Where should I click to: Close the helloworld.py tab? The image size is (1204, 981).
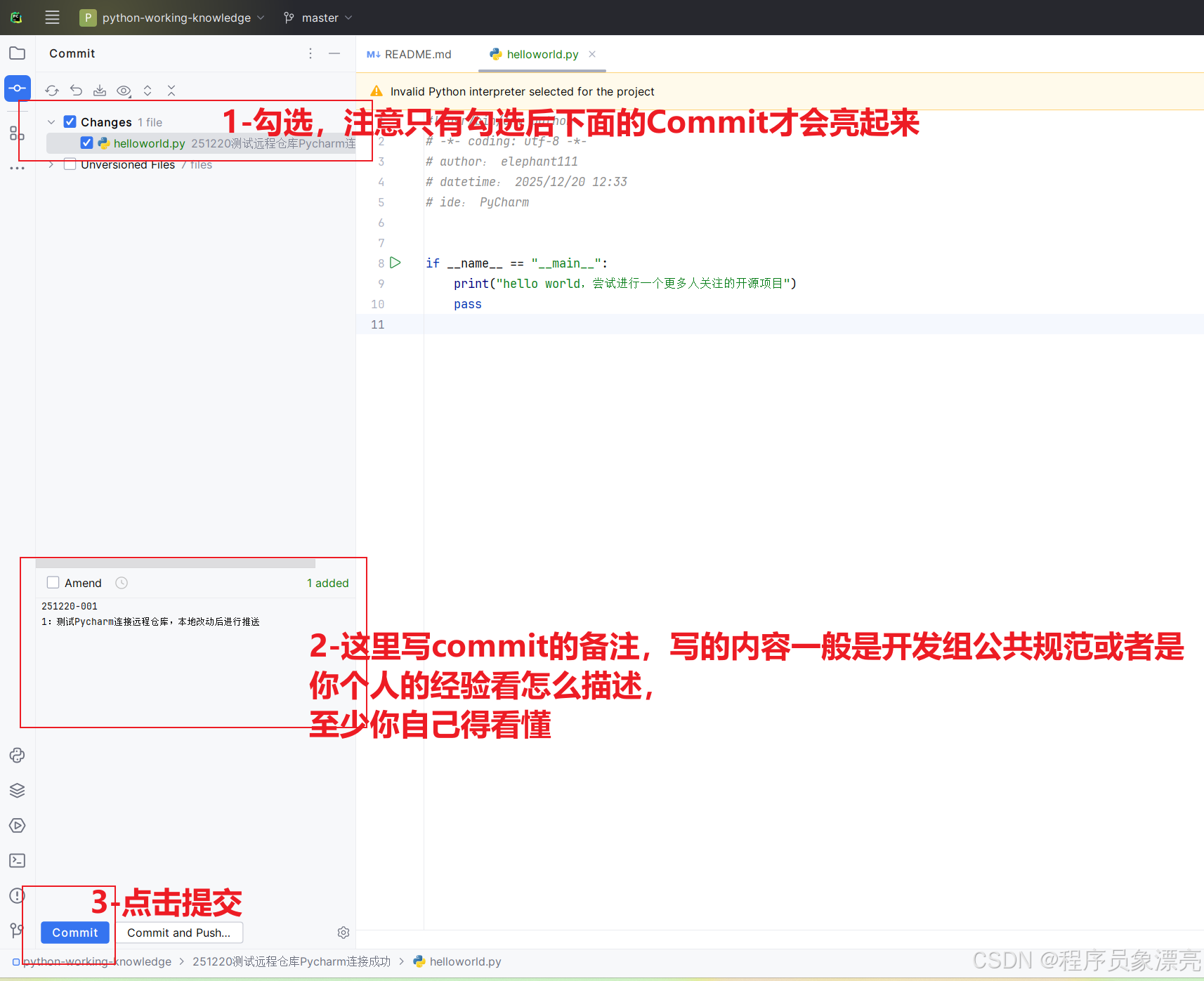tap(592, 54)
